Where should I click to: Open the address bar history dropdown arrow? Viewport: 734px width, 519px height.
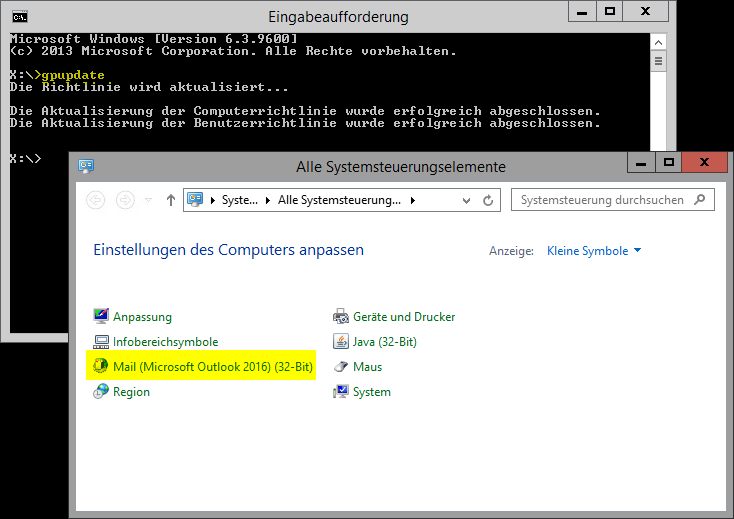(x=466, y=200)
